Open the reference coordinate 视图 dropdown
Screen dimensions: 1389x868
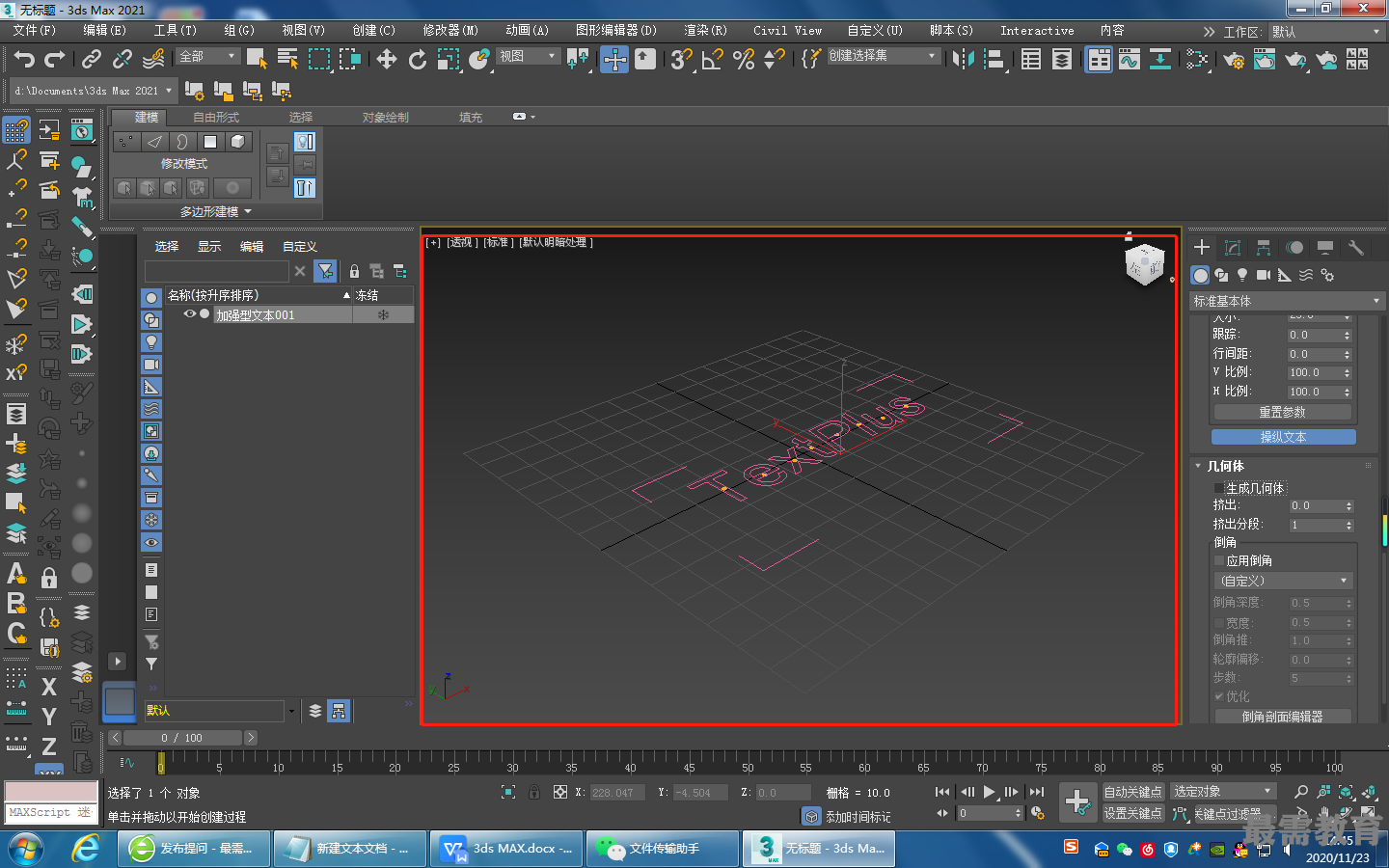coord(528,57)
